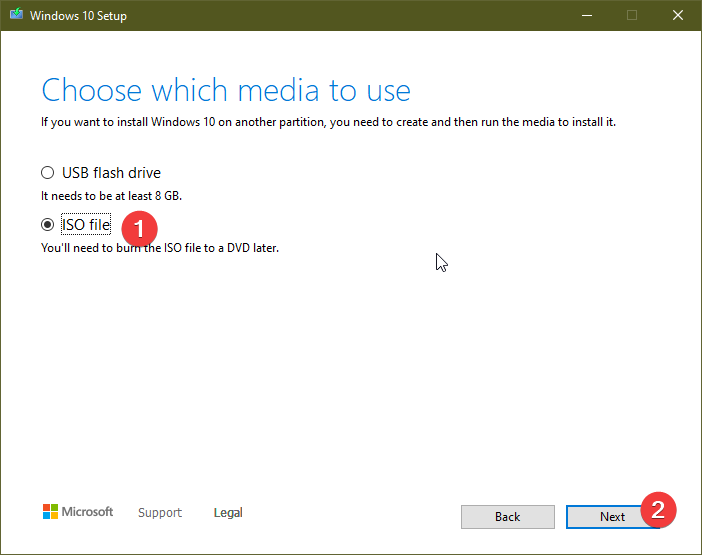Screen dimensions: 702x555
Task: Go Back to the previous setup page
Action: tap(508, 517)
